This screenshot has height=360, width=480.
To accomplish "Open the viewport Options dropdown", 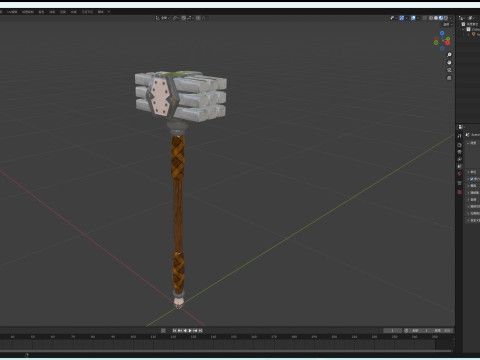I will point(447,25).
